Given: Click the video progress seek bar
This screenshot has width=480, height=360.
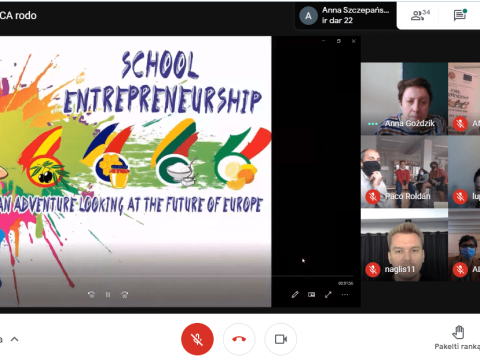Looking at the screenshot, I should 177,276.
